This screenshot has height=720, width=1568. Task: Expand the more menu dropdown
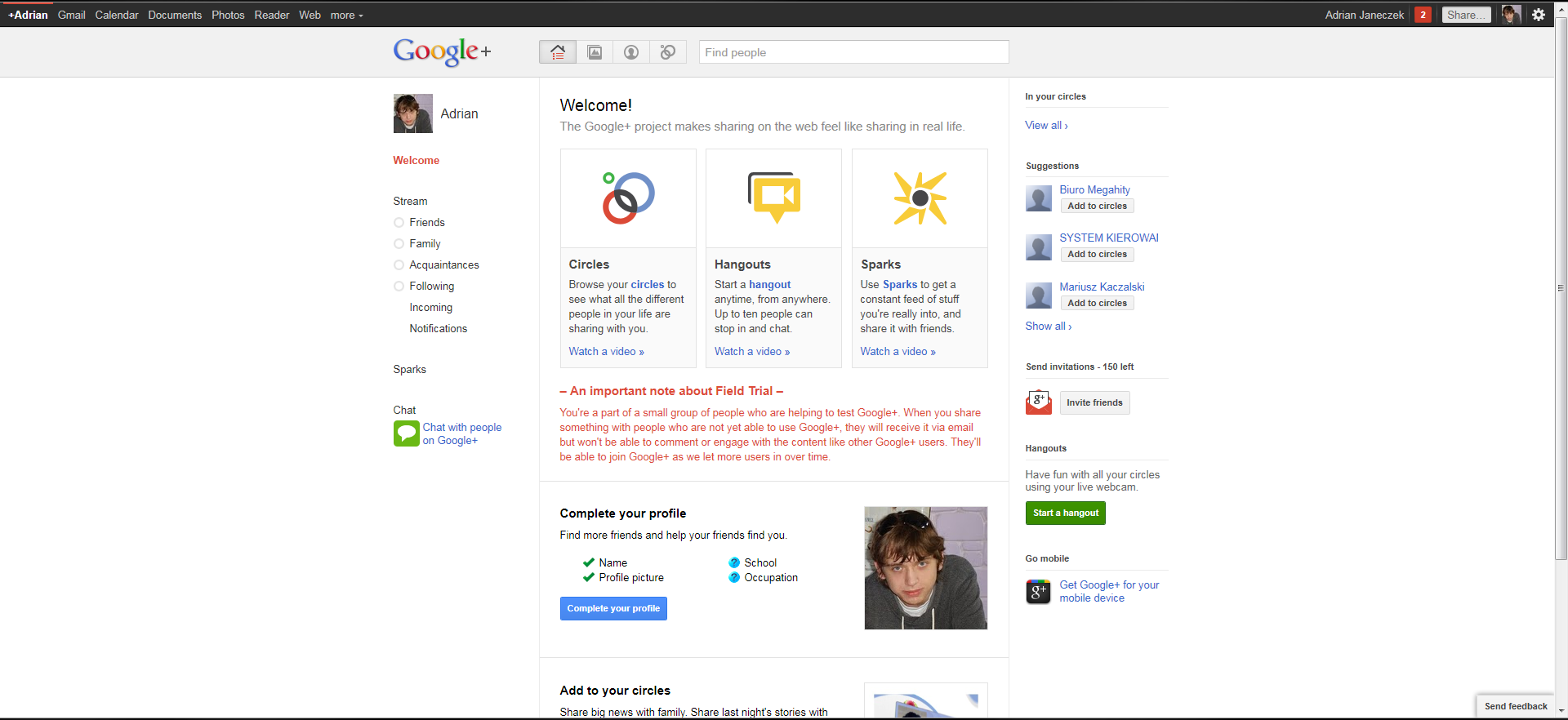(x=347, y=15)
